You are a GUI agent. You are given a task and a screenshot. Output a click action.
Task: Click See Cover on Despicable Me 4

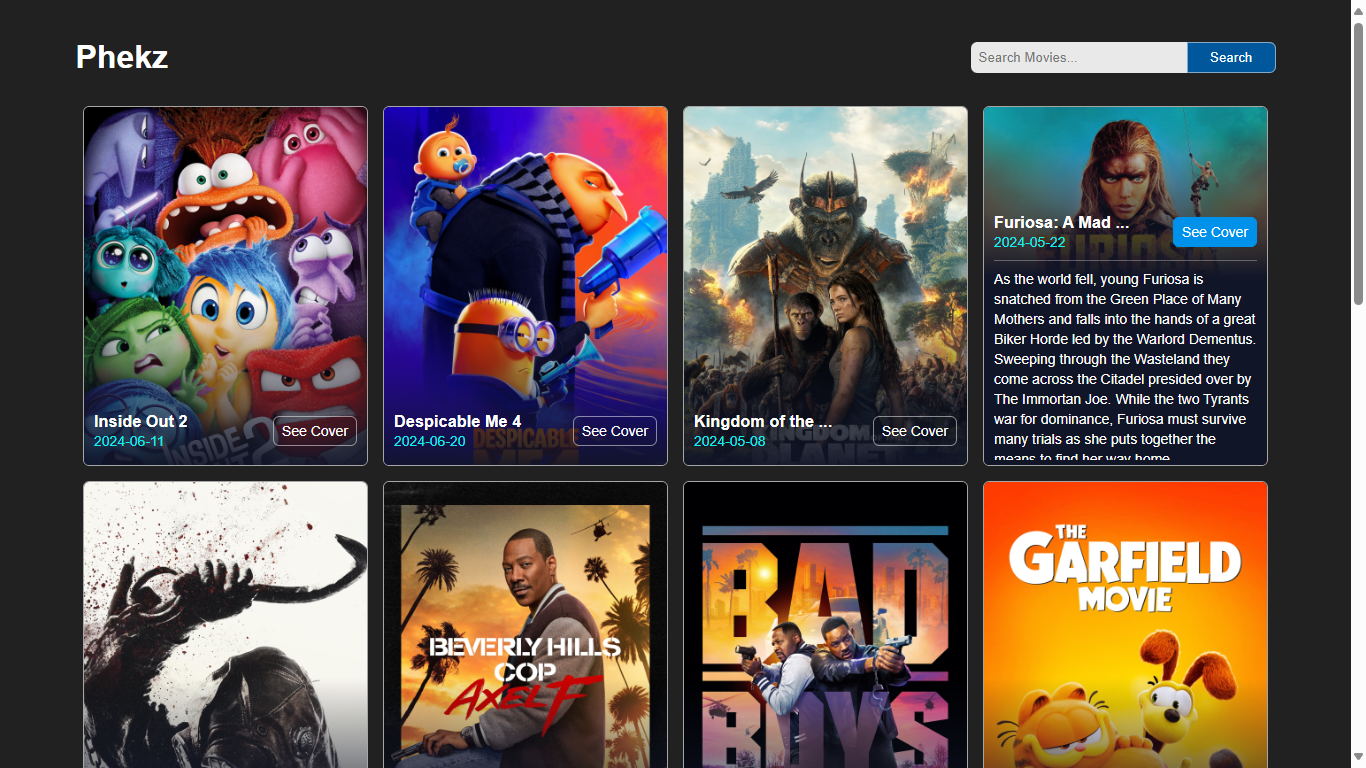tap(615, 431)
